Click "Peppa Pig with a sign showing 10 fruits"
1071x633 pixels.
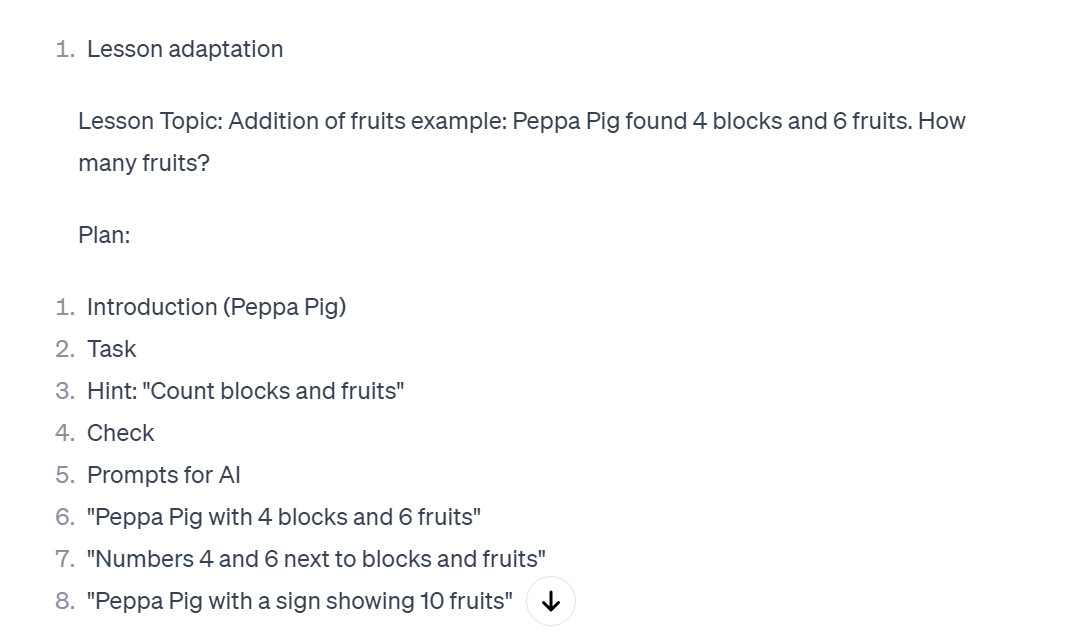[299, 601]
